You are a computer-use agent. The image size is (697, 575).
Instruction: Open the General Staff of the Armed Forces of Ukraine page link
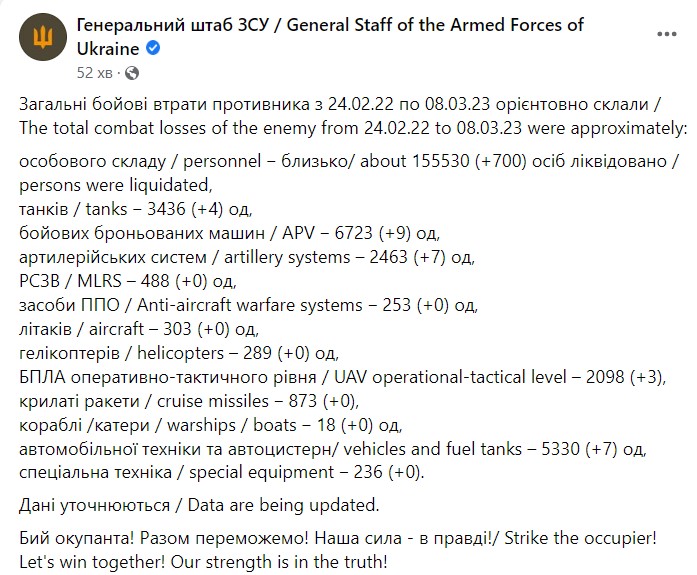pyautogui.click(x=330, y=25)
